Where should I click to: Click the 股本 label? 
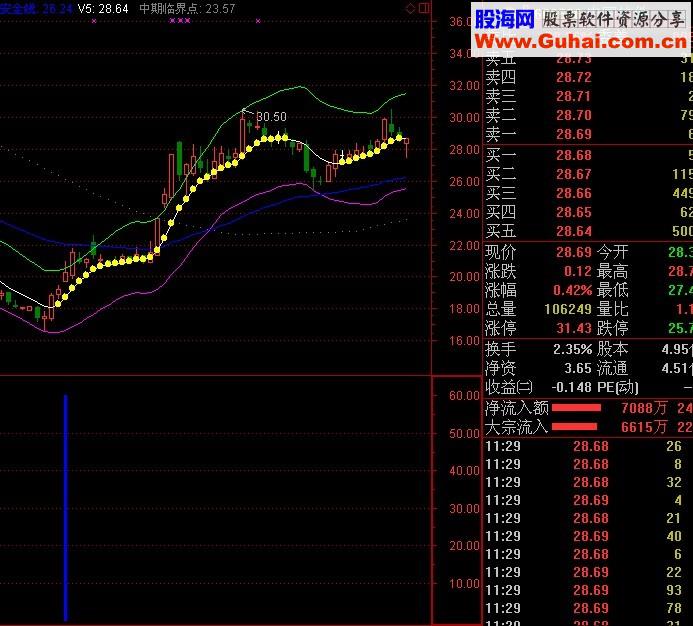point(613,349)
